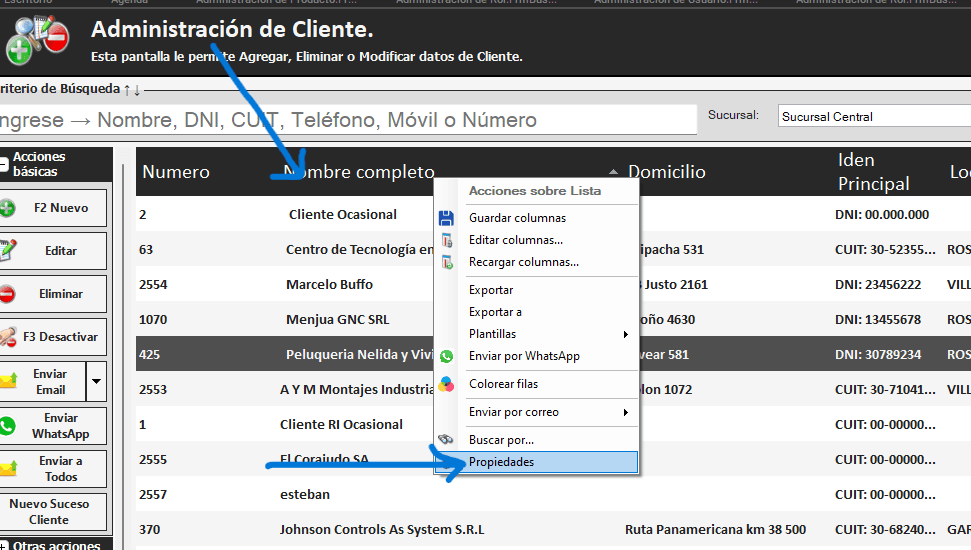Click the Nuevo Suceso Cliente button
971x550 pixels.
(x=49, y=512)
